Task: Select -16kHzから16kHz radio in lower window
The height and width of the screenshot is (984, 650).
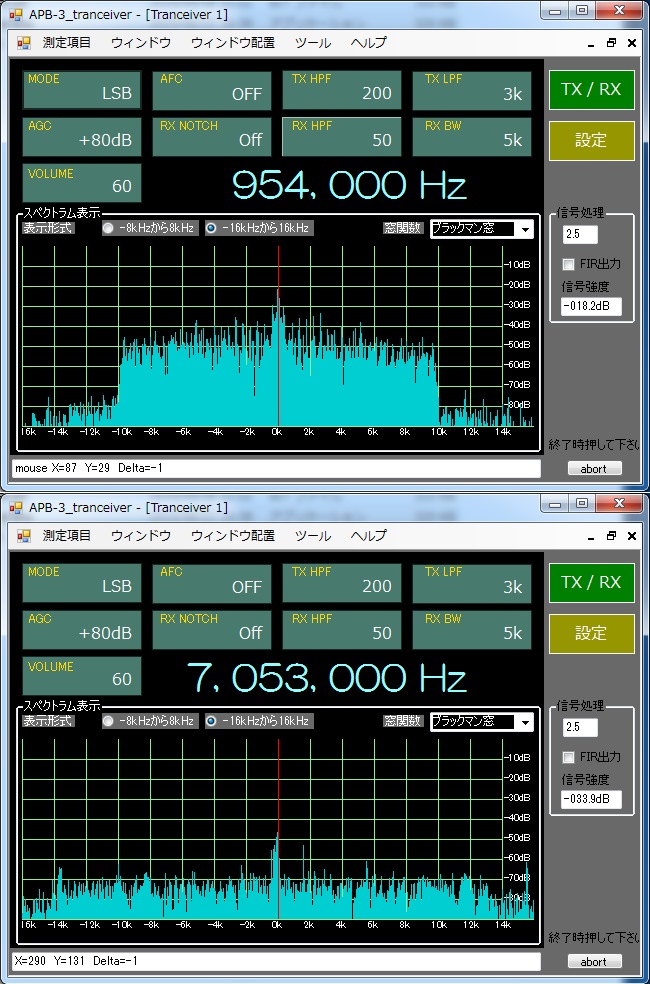Action: [258, 721]
